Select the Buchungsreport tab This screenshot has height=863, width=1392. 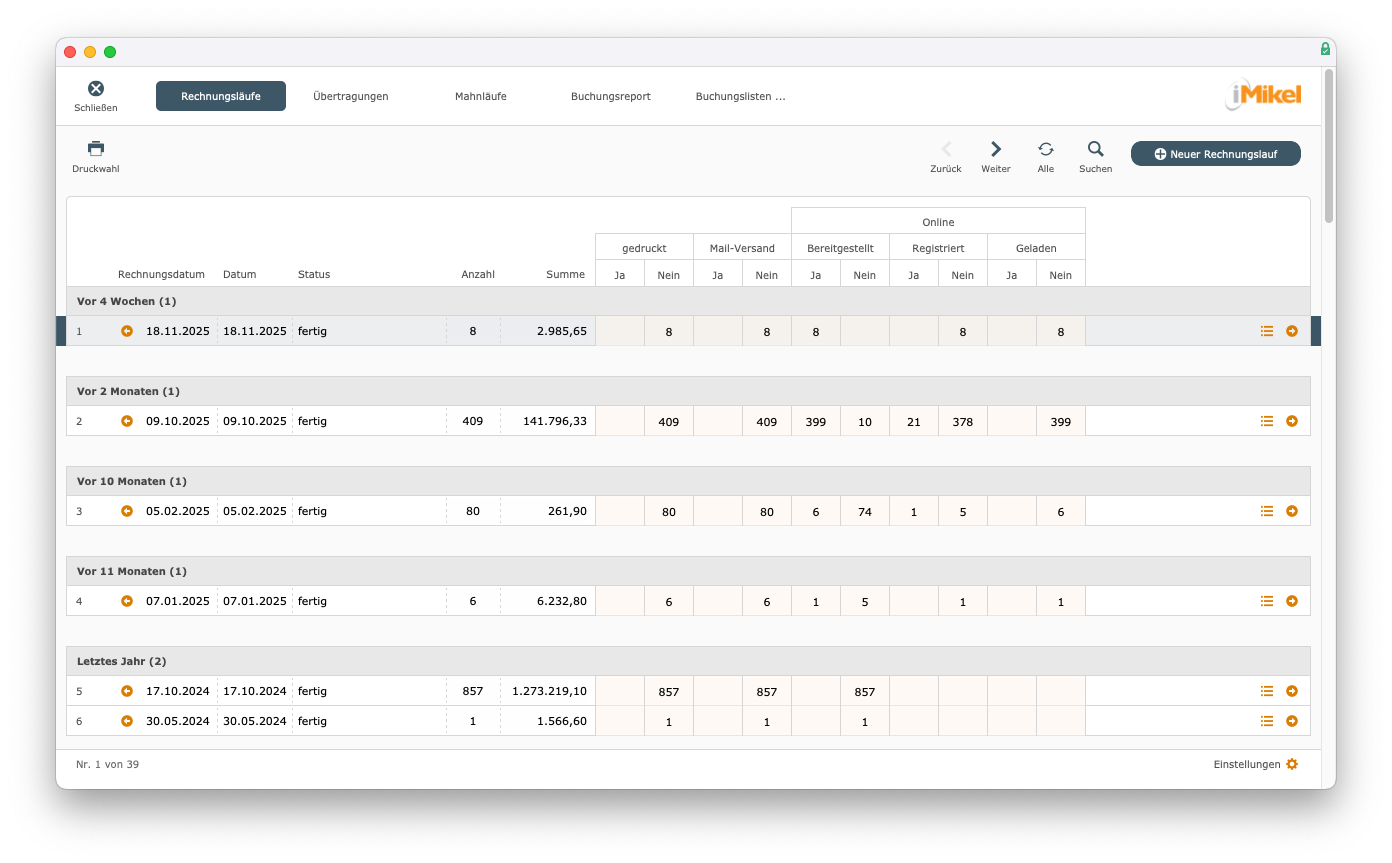pyautogui.click(x=610, y=96)
